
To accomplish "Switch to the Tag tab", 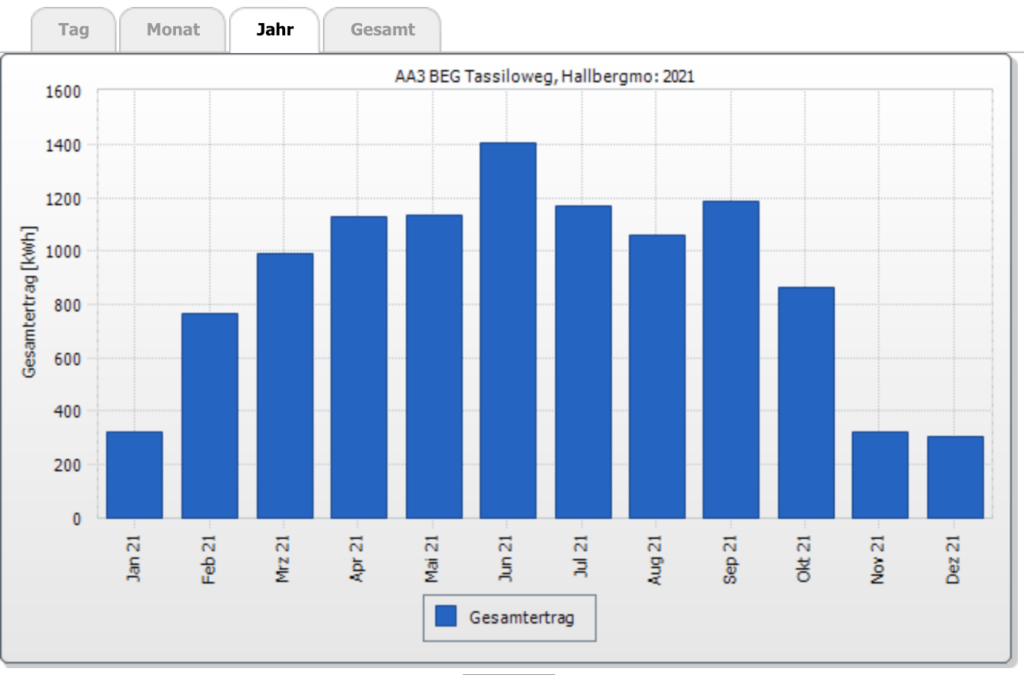I will (73, 30).
